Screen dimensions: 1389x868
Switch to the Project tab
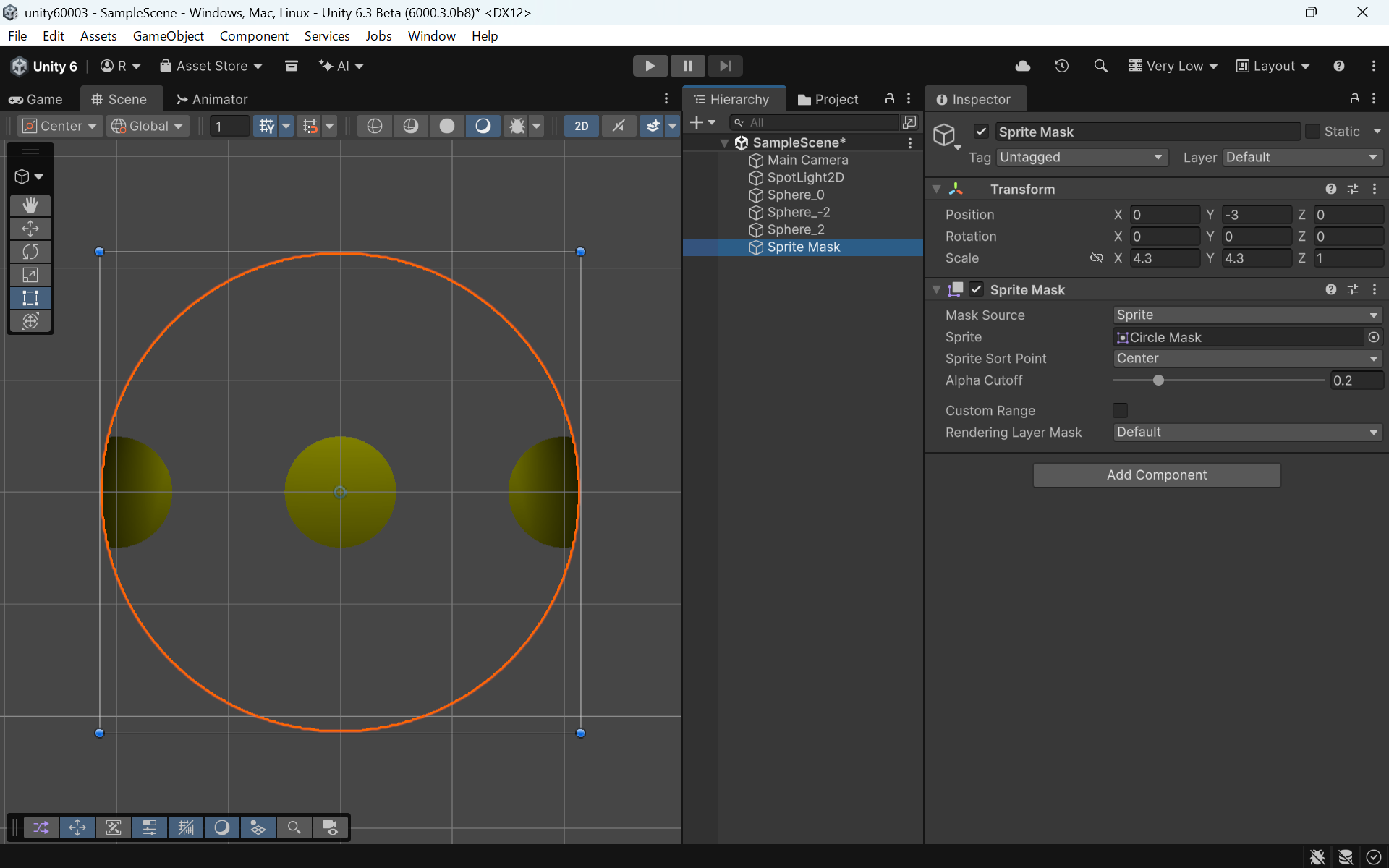click(828, 99)
